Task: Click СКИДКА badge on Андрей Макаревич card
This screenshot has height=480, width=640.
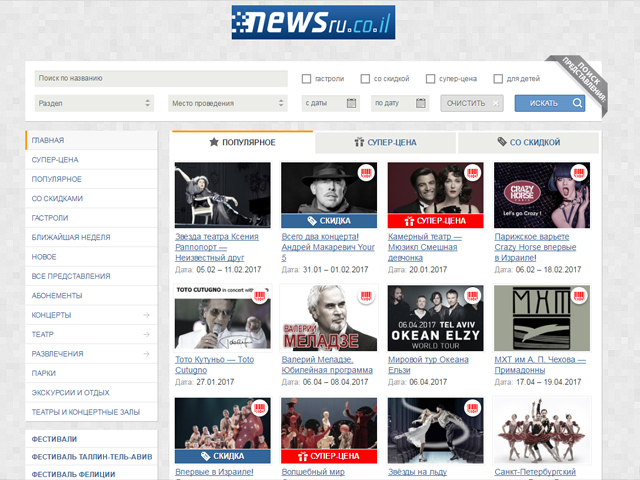Action: click(x=329, y=221)
